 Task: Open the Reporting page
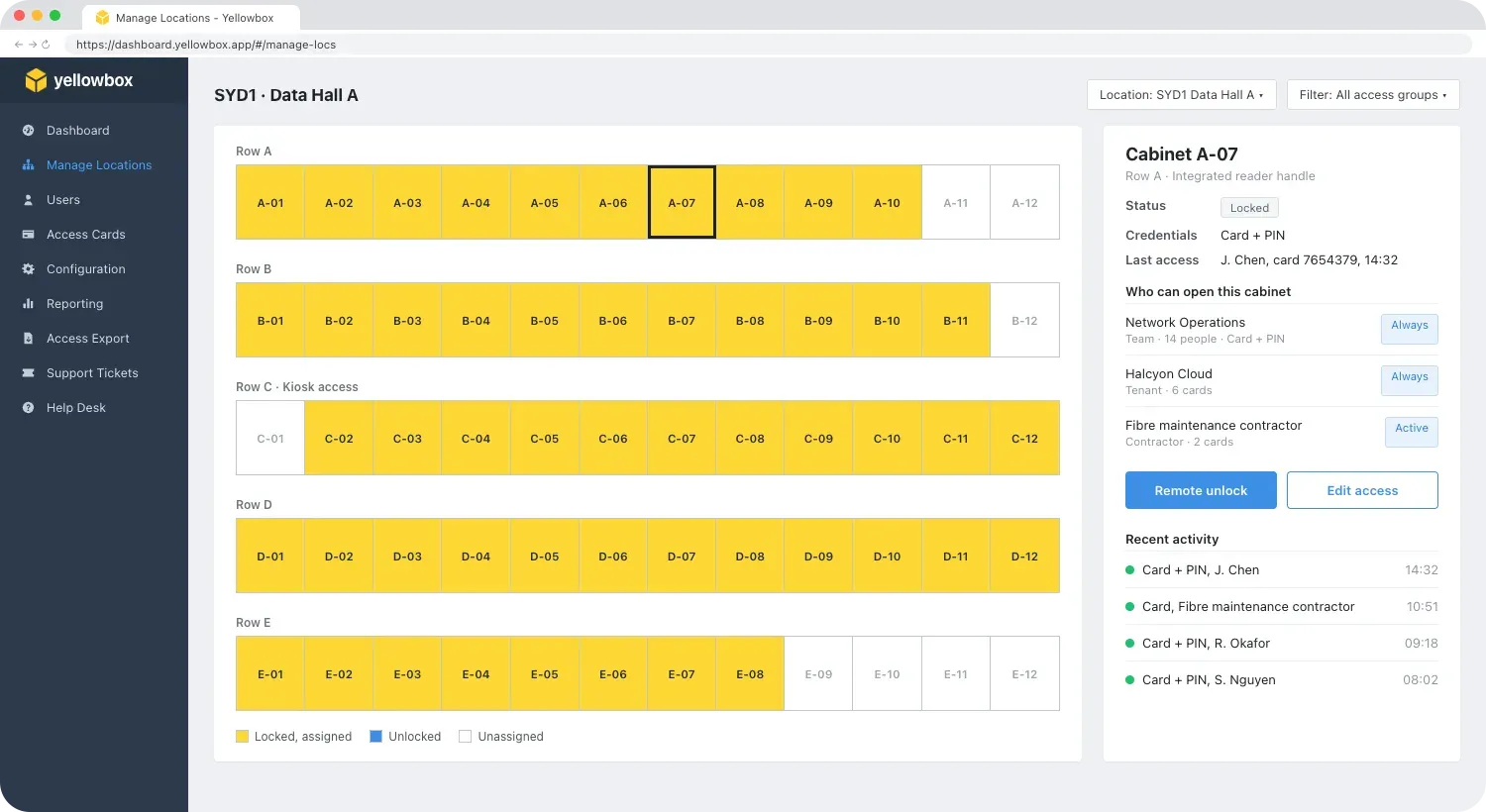[x=74, y=304]
